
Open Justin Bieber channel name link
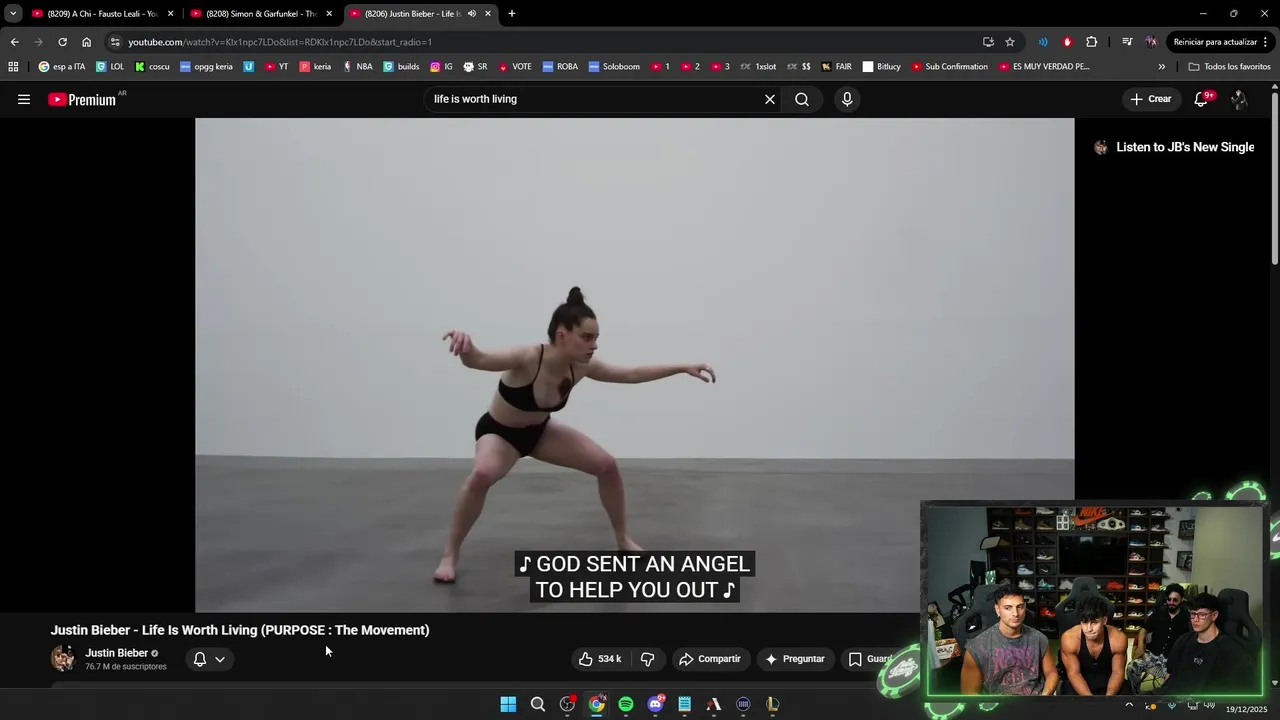tap(116, 653)
